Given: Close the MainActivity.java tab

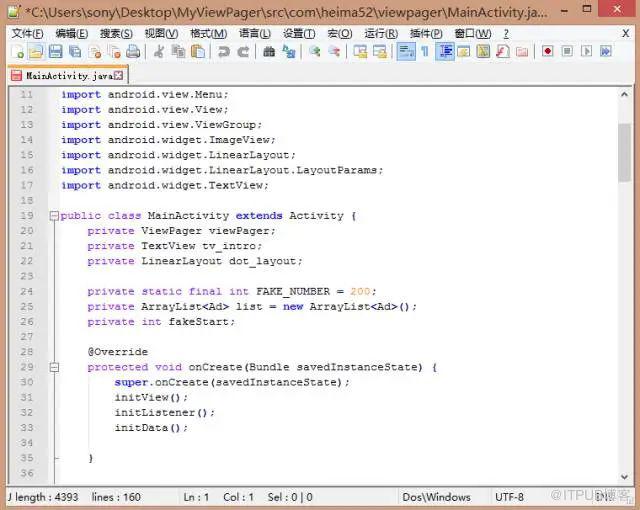Looking at the screenshot, I should [118, 75].
